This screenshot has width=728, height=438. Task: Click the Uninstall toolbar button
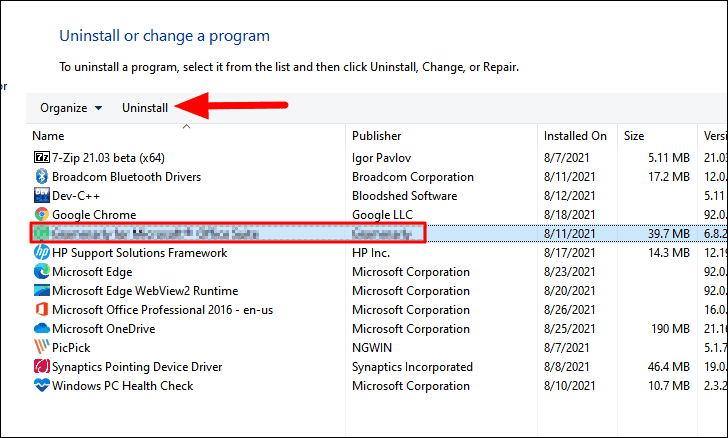pos(145,108)
